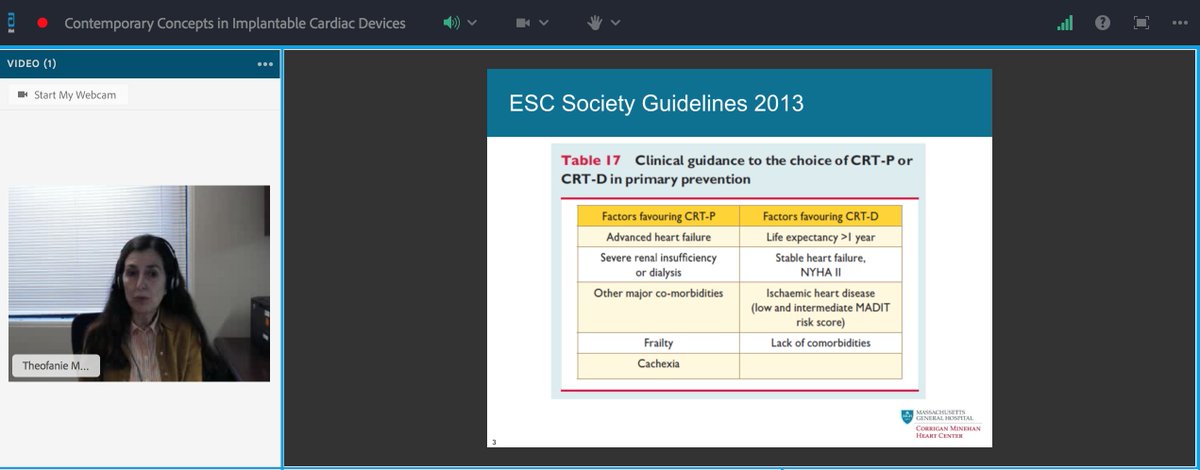The width and height of the screenshot is (1200, 470).
Task: Enter full screen mode icon
Action: tap(1141, 22)
